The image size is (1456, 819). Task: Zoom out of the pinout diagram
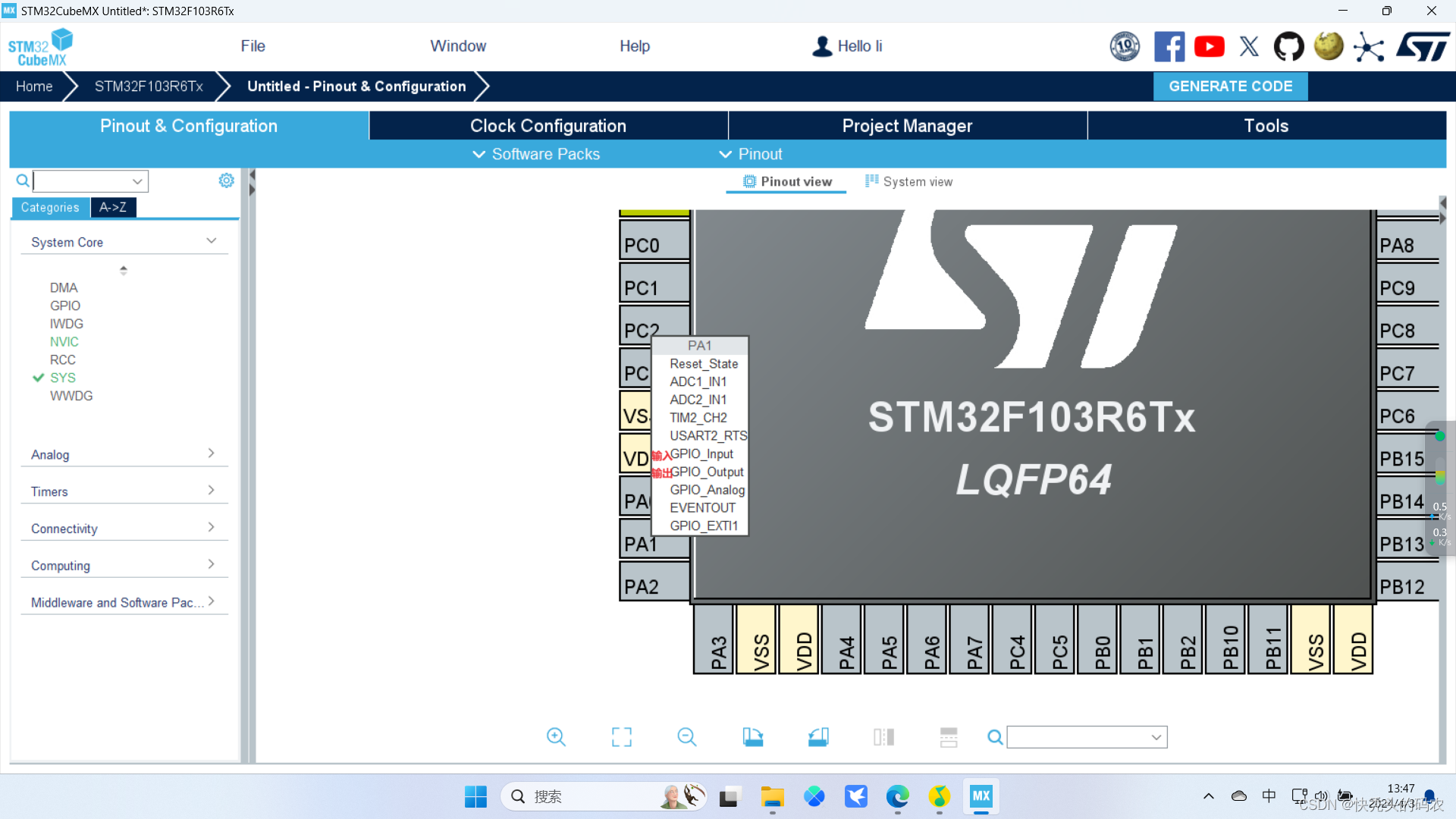686,736
